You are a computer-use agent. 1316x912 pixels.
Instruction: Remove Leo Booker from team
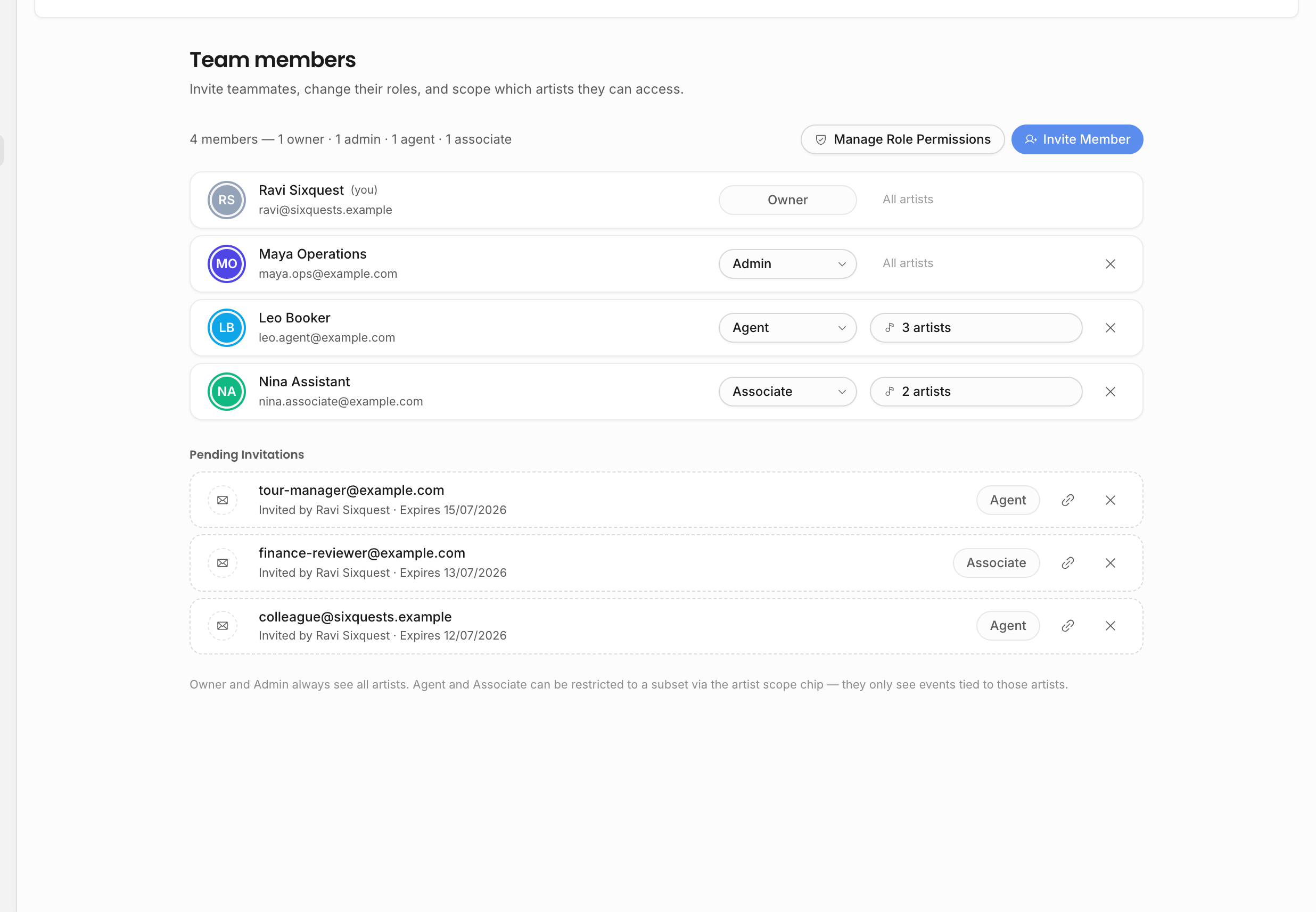coord(1109,328)
